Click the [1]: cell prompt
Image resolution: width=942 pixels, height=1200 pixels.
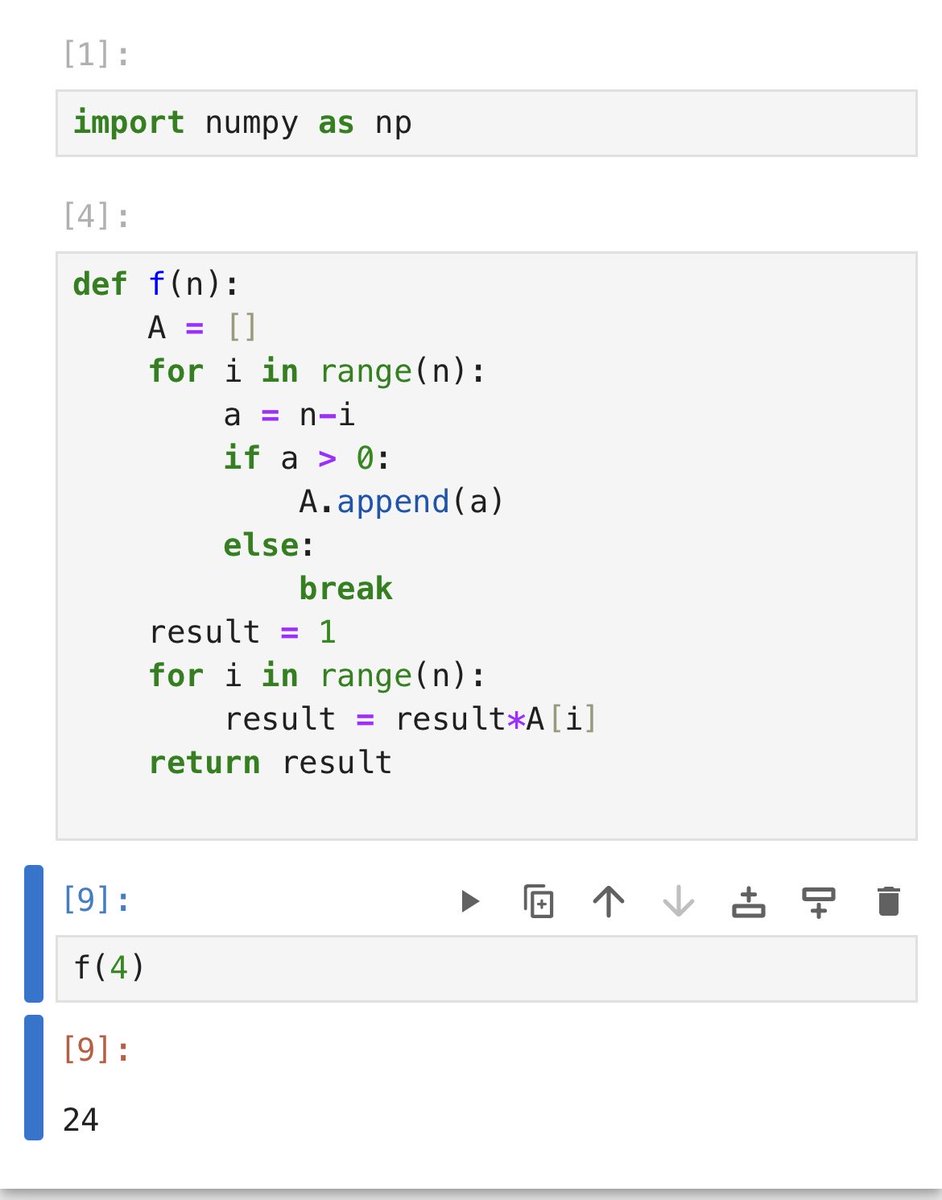click(x=96, y=56)
